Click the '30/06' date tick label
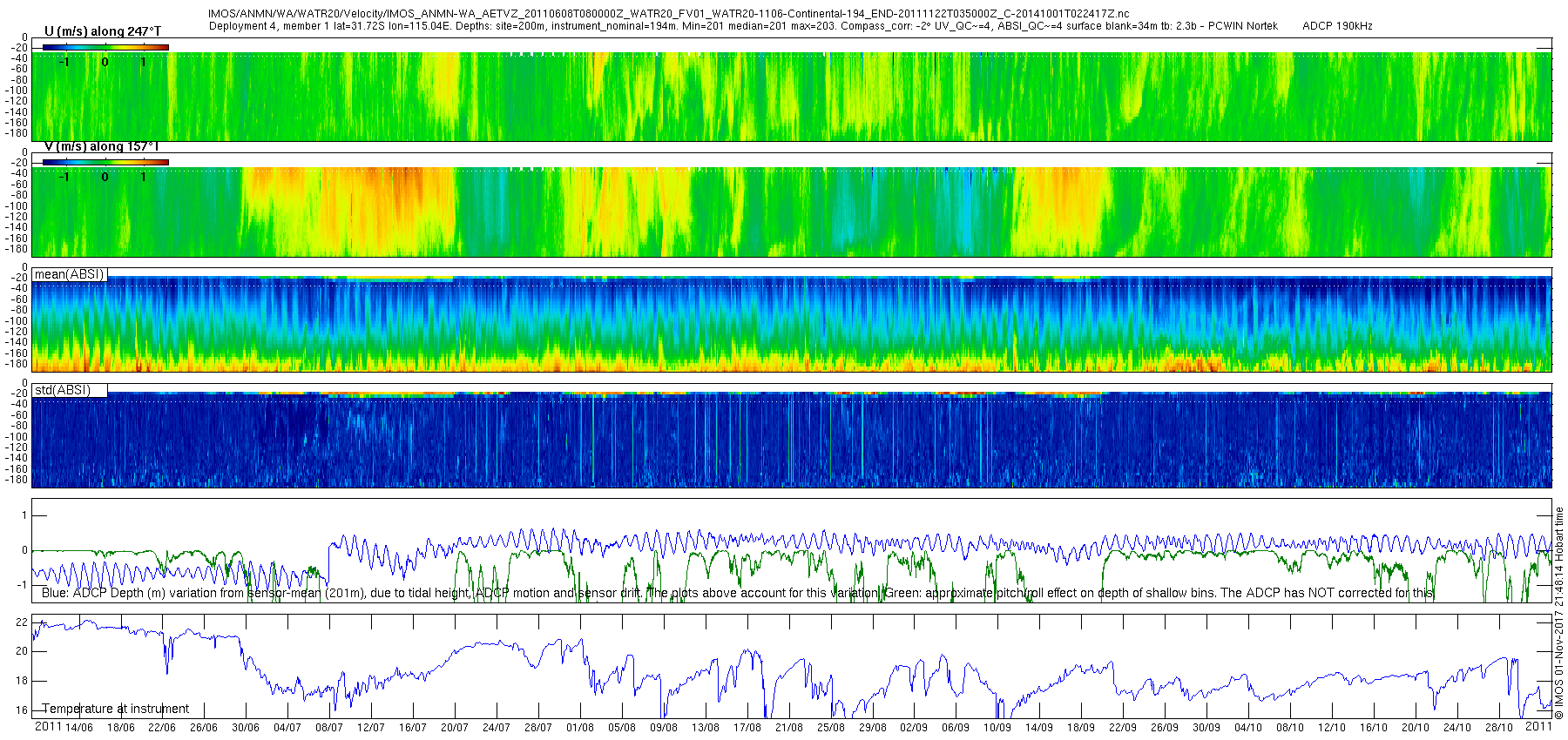 246,728
